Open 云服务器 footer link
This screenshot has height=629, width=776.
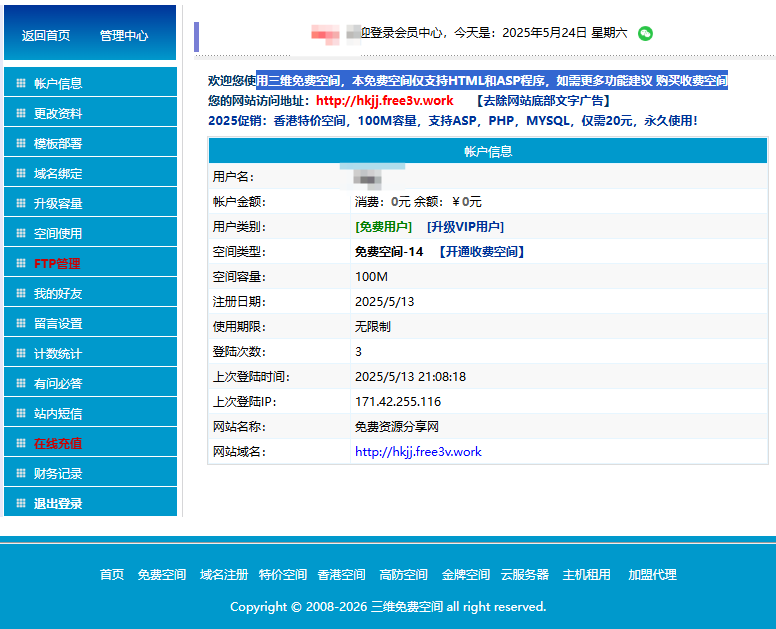pyautogui.click(x=525, y=575)
